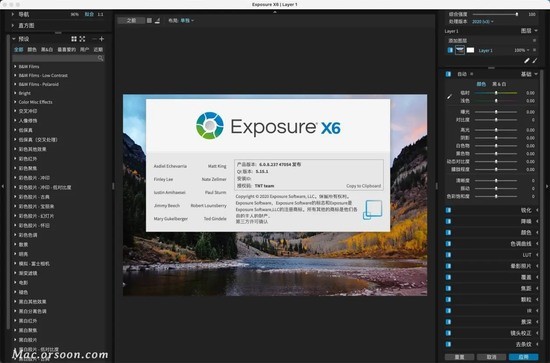Click the copy icon in About dialog

pyautogui.click(x=372, y=210)
